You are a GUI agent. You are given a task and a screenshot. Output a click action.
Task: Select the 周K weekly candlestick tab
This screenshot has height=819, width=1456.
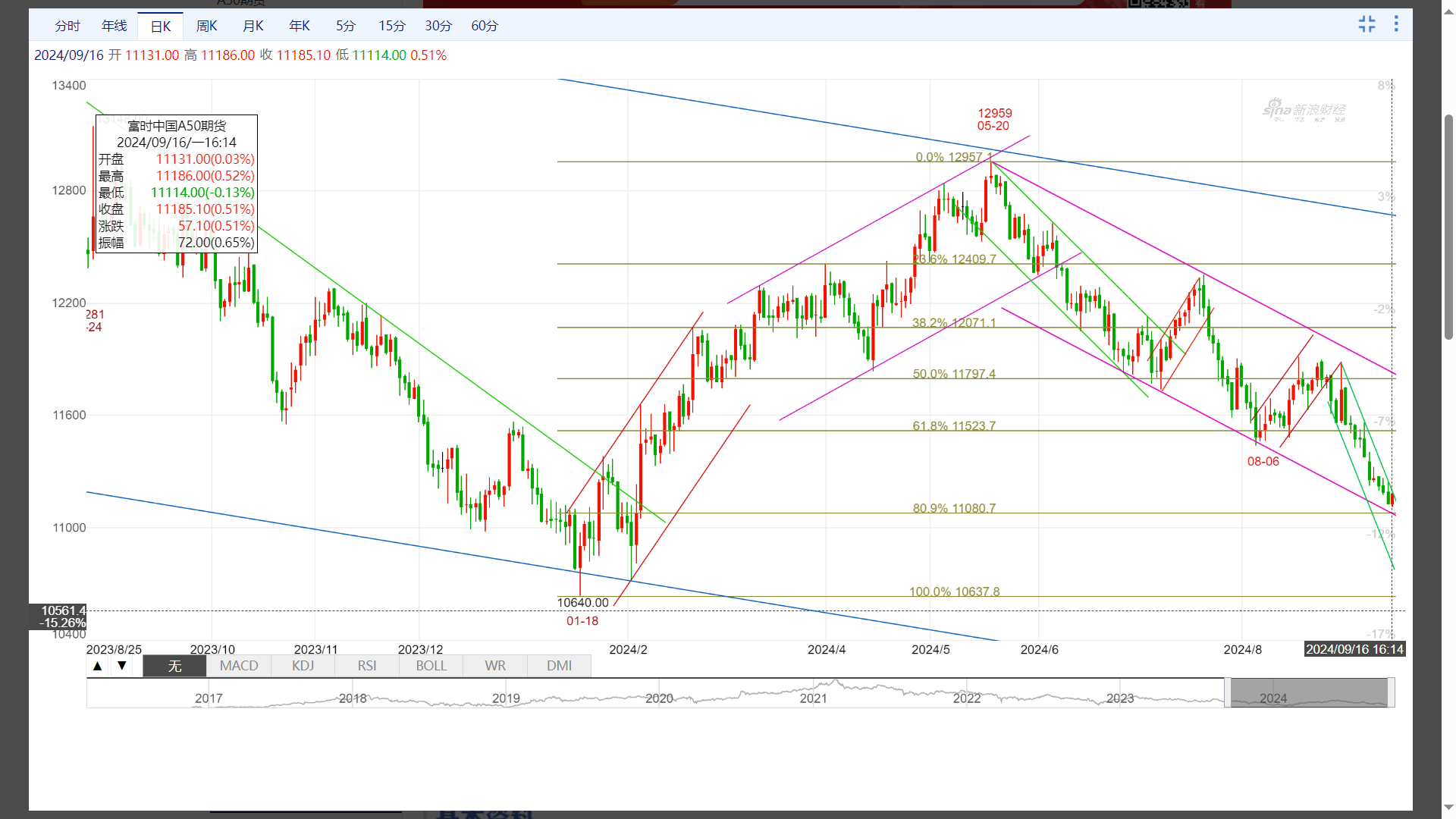[x=206, y=26]
